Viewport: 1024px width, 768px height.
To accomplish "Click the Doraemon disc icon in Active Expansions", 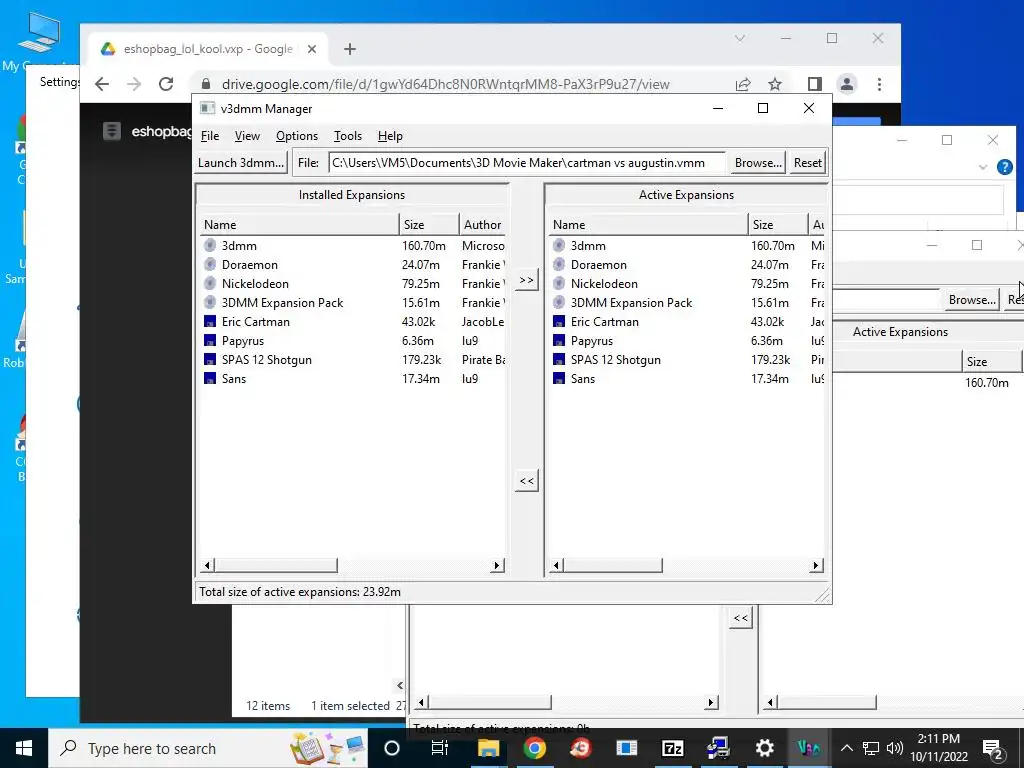I will click(x=559, y=264).
